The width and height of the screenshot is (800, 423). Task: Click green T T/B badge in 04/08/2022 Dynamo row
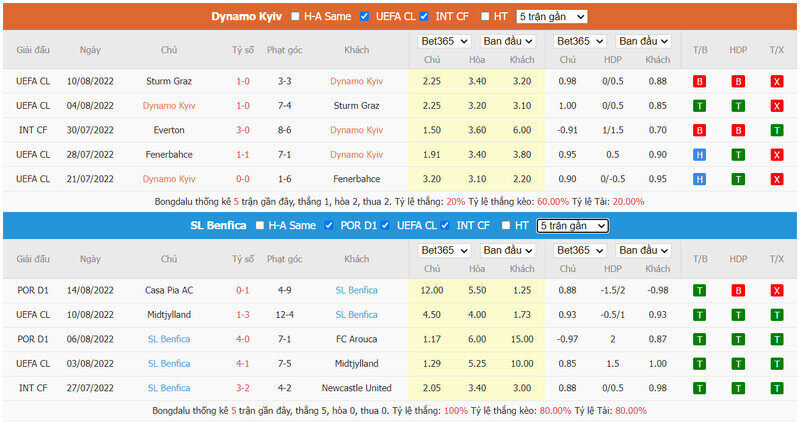699,106
